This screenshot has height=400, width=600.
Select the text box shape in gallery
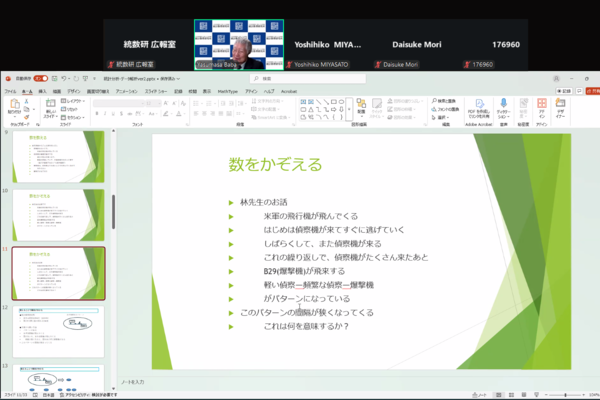(x=303, y=102)
